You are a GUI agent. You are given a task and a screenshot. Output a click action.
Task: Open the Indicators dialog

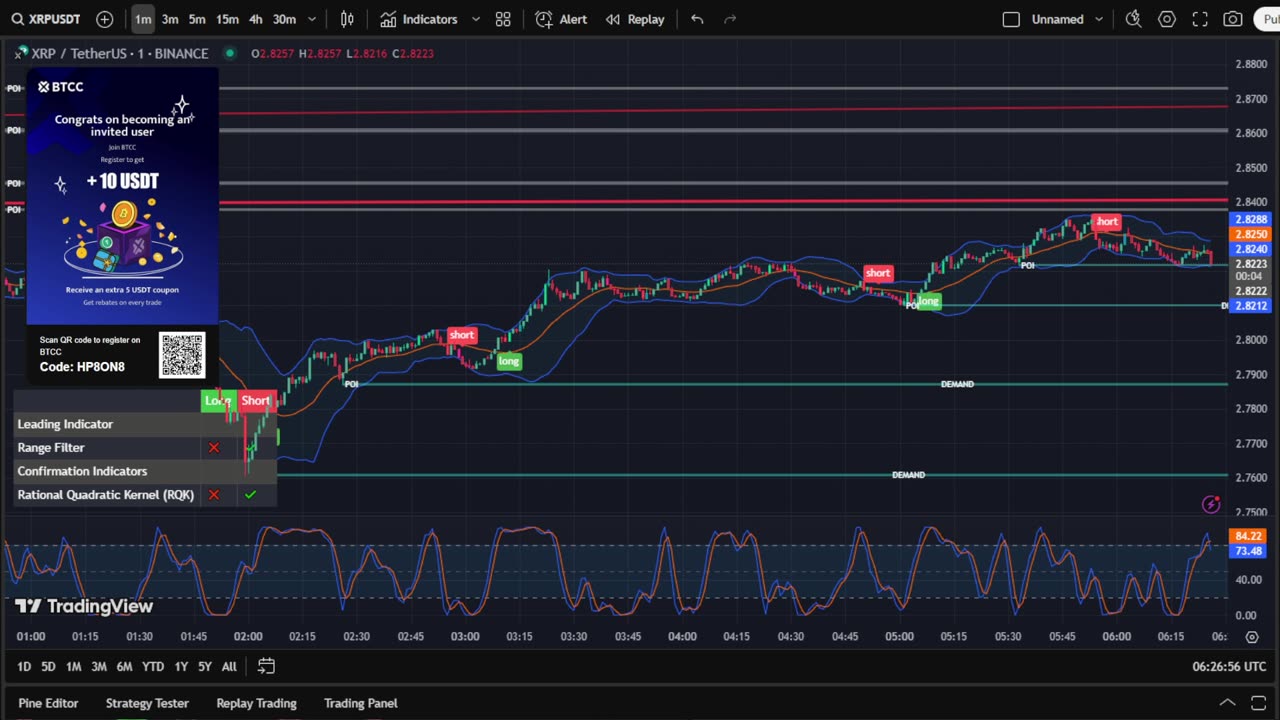[419, 19]
